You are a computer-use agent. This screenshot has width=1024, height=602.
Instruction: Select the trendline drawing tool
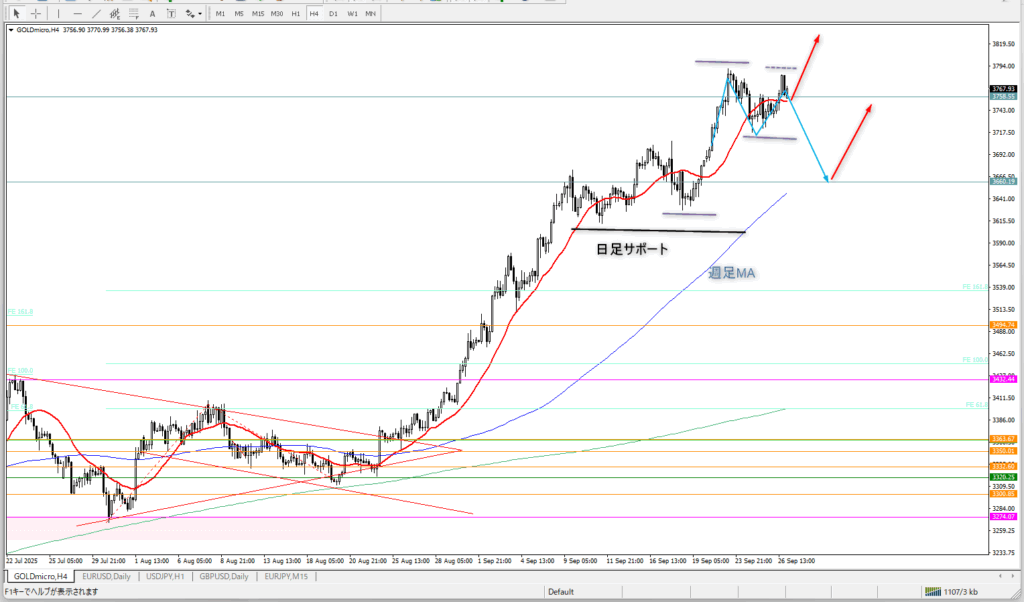[x=96, y=13]
